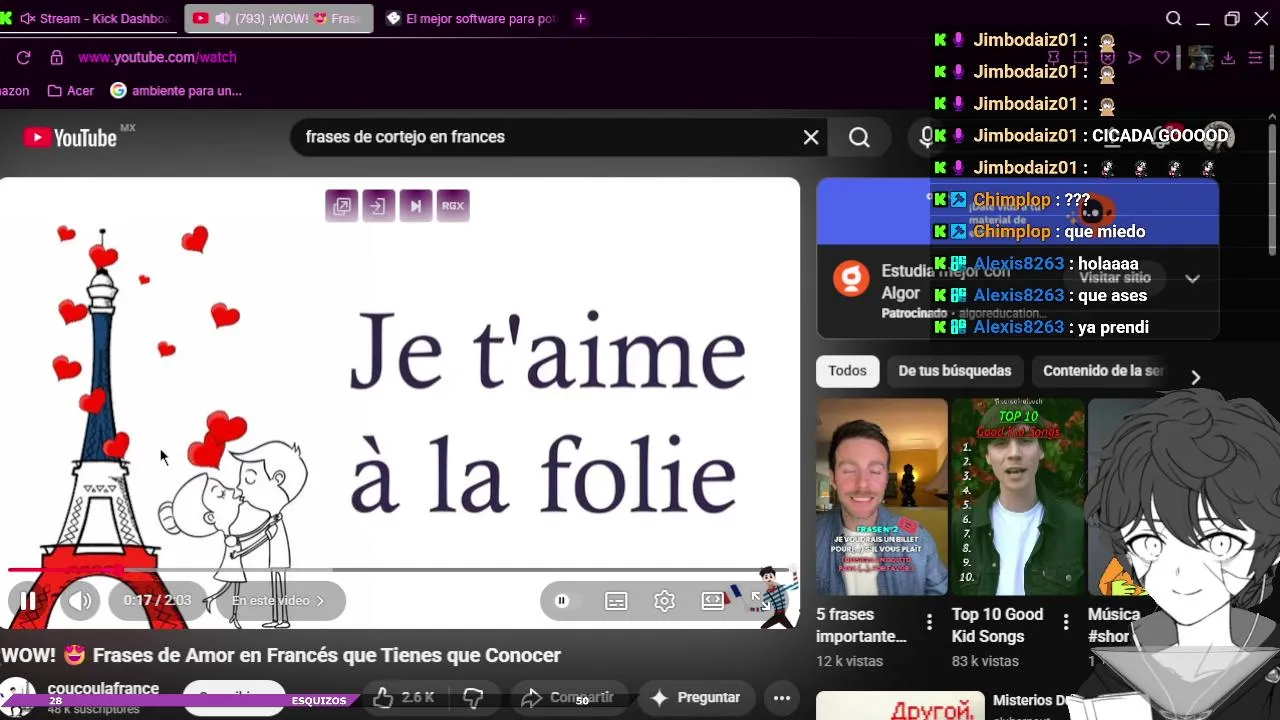Open the video settings gear

coord(665,600)
